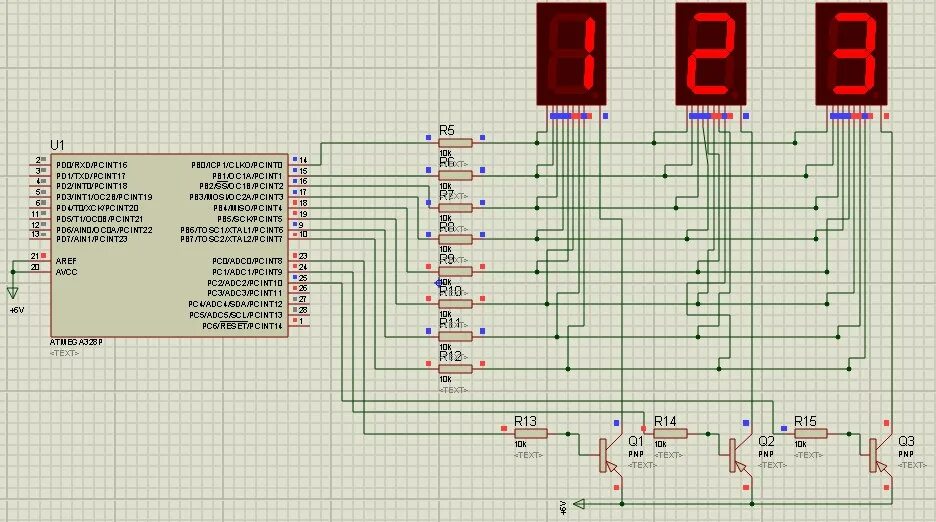Viewport: 936px width, 522px height.
Task: Click the Q2 reference label
Action: 766,441
